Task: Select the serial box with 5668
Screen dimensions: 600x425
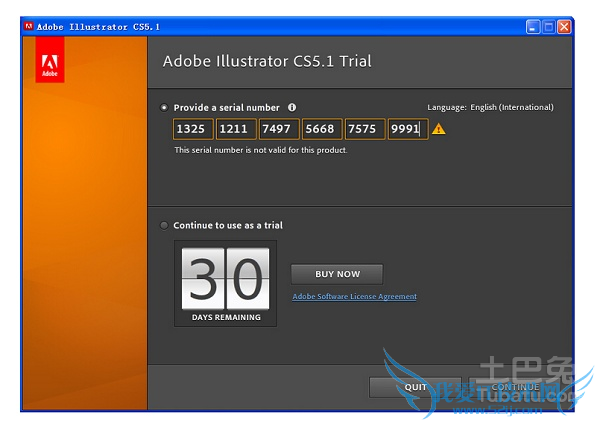Action: click(322, 129)
